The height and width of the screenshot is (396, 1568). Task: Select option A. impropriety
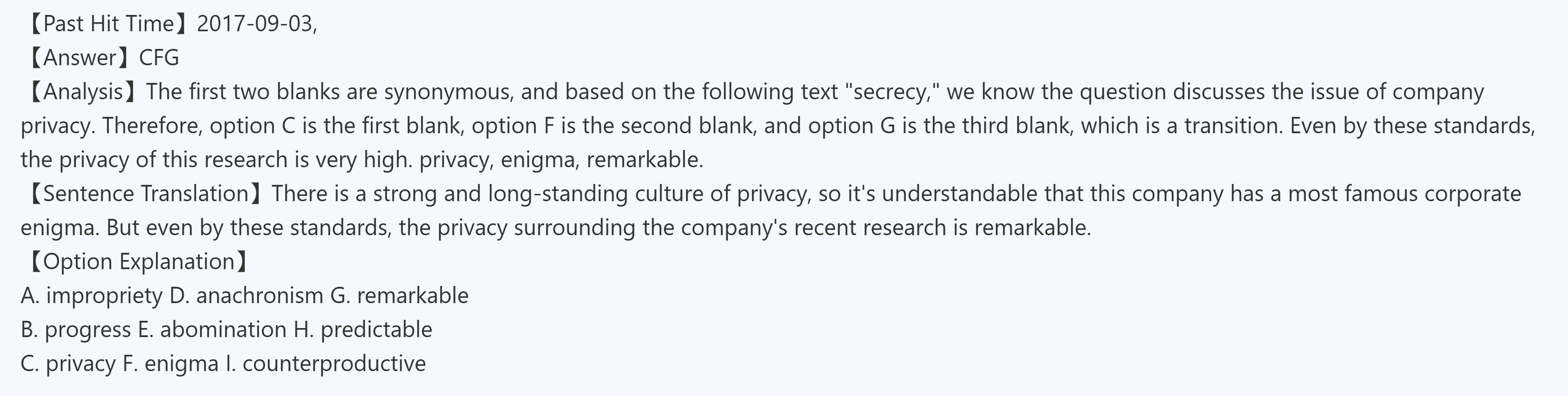click(91, 295)
